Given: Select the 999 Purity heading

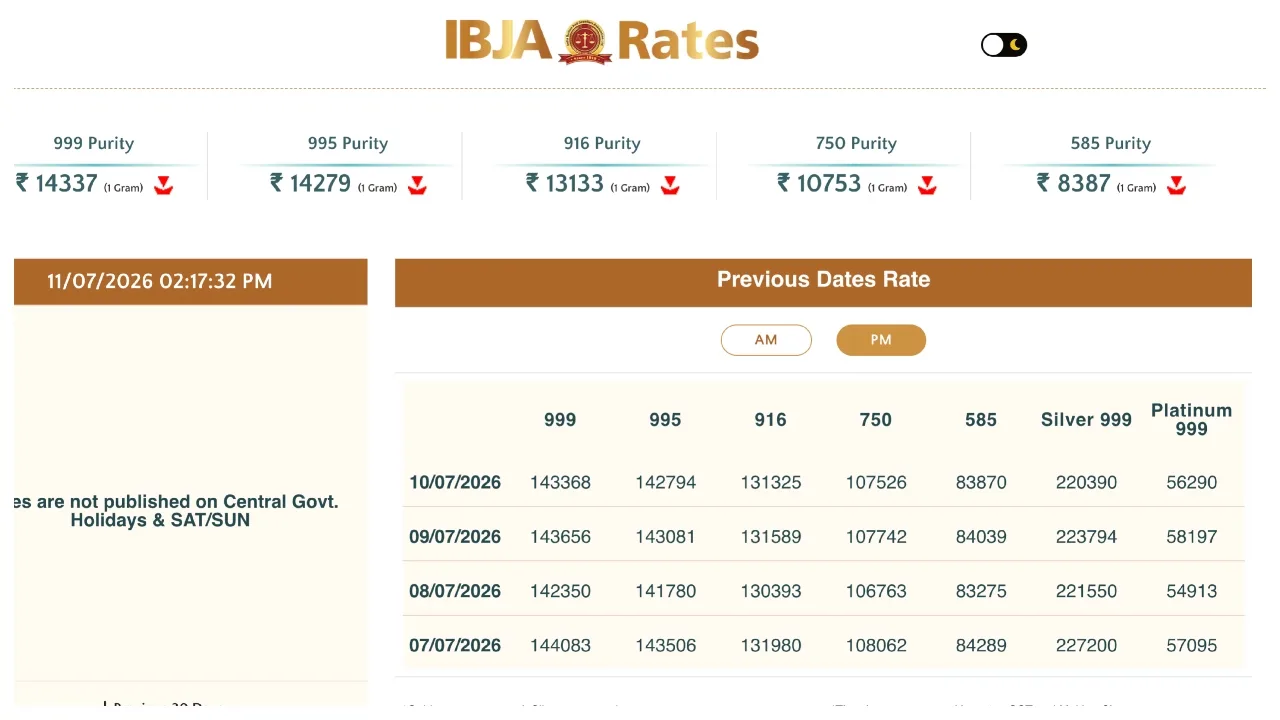Looking at the screenshot, I should pos(94,143).
